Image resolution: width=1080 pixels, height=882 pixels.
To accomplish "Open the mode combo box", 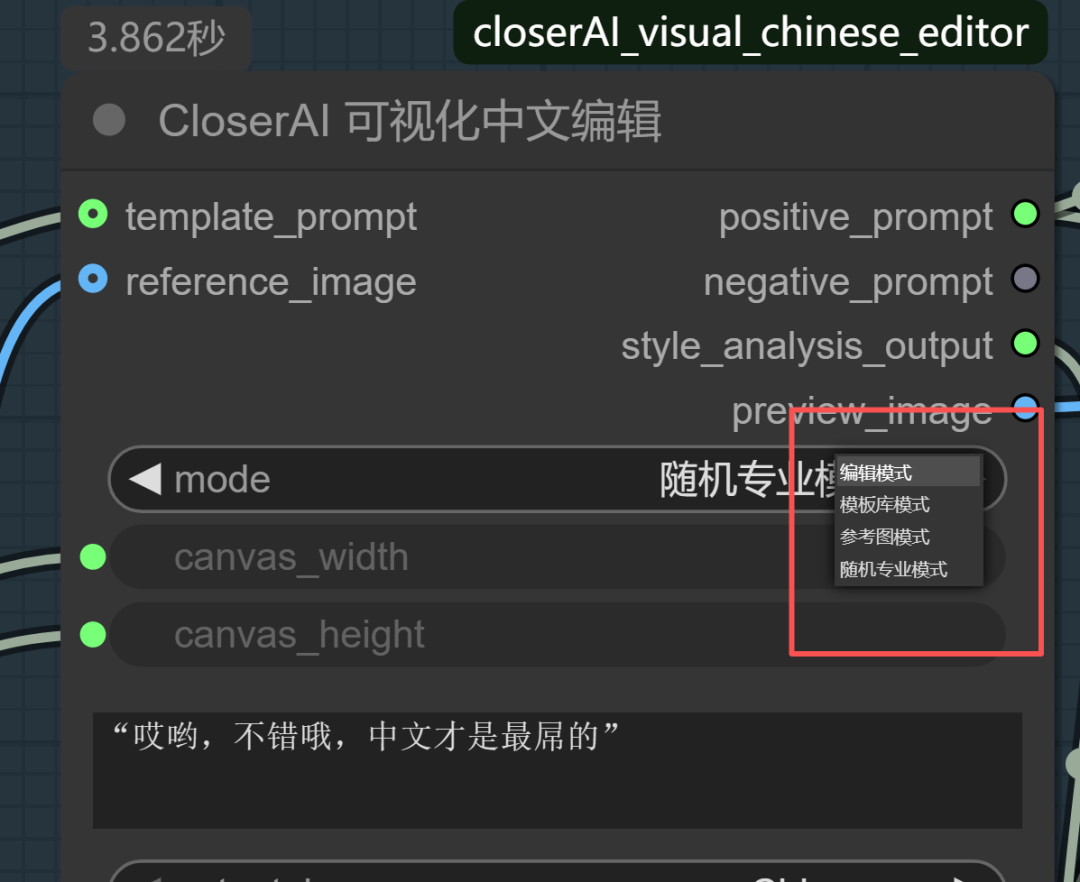I will pos(557,479).
